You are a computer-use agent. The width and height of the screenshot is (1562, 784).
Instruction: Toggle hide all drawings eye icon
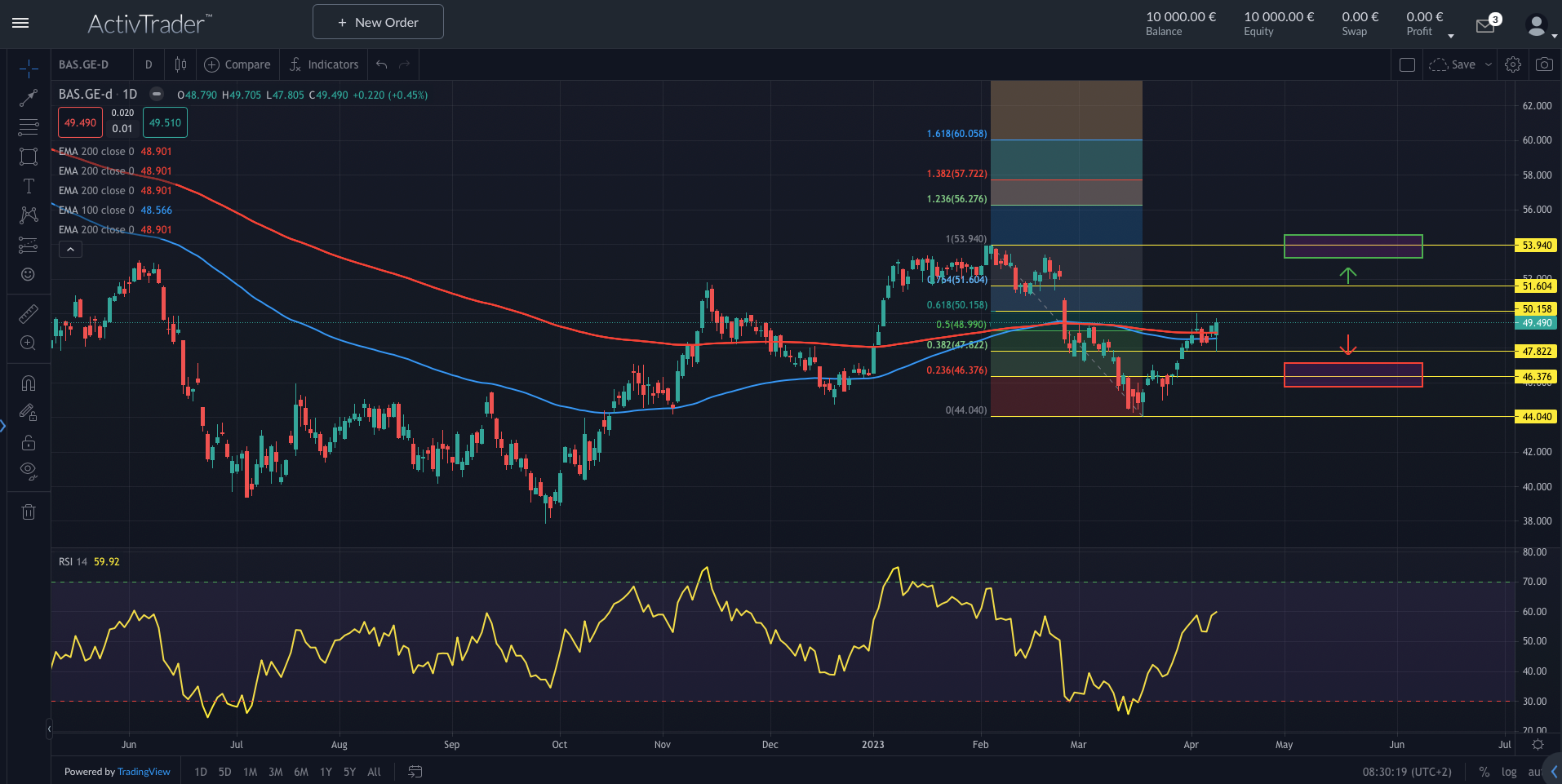[29, 470]
